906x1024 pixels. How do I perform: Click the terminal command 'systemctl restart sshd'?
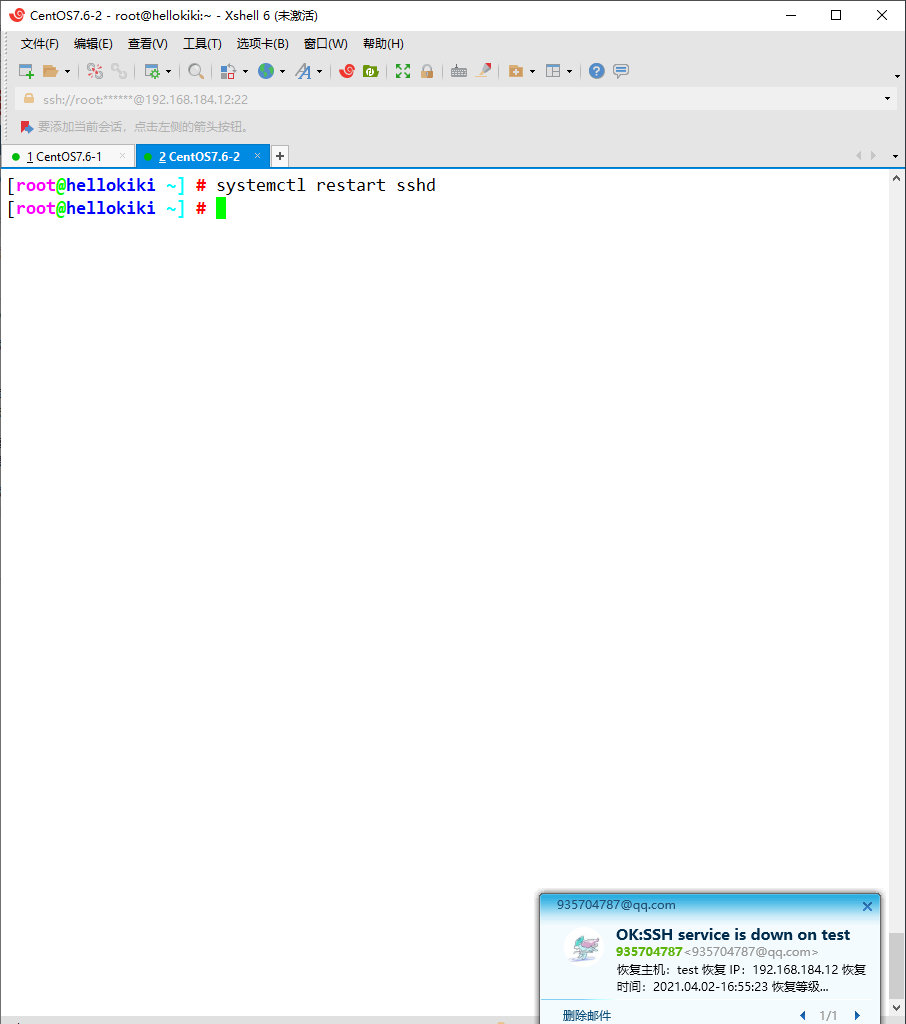326,185
